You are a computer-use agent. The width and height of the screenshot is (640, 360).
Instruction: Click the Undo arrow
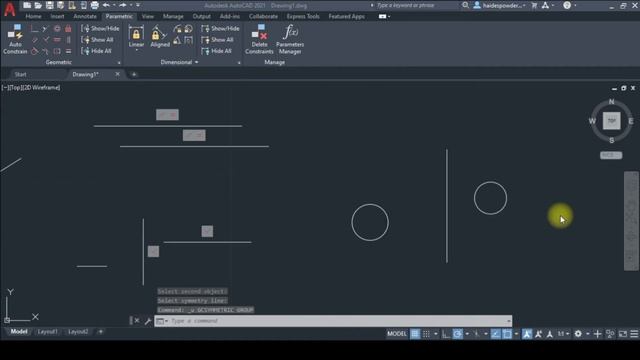(x=106, y=5)
